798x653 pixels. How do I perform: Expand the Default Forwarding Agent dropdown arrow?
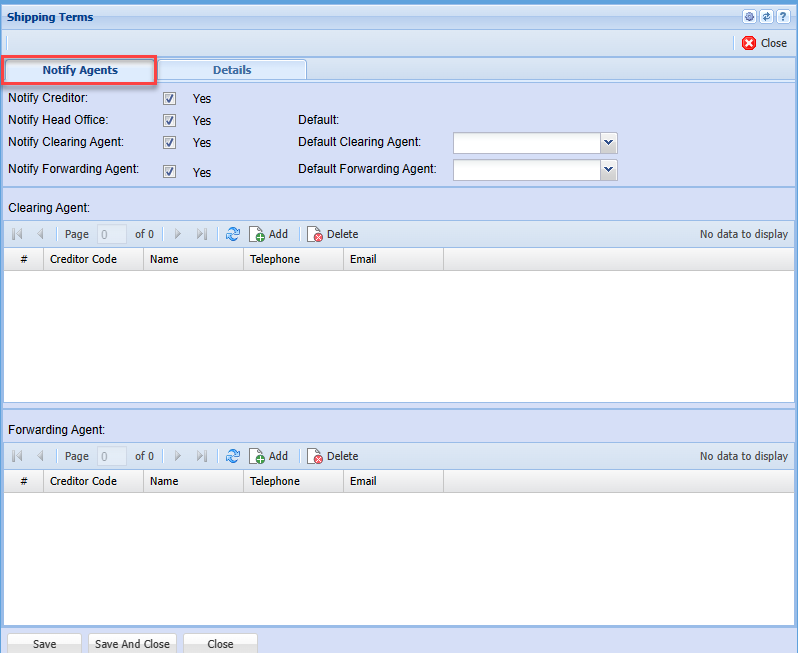pos(608,170)
